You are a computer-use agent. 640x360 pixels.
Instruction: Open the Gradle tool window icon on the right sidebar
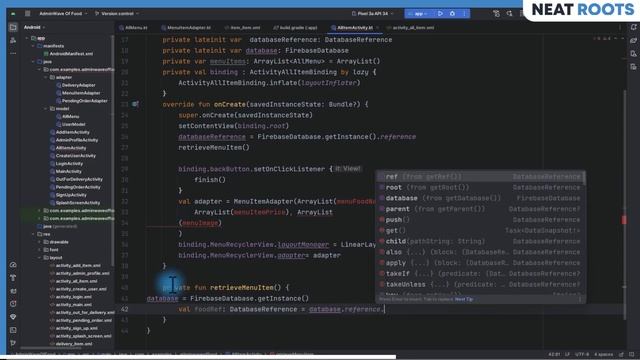[633, 40]
